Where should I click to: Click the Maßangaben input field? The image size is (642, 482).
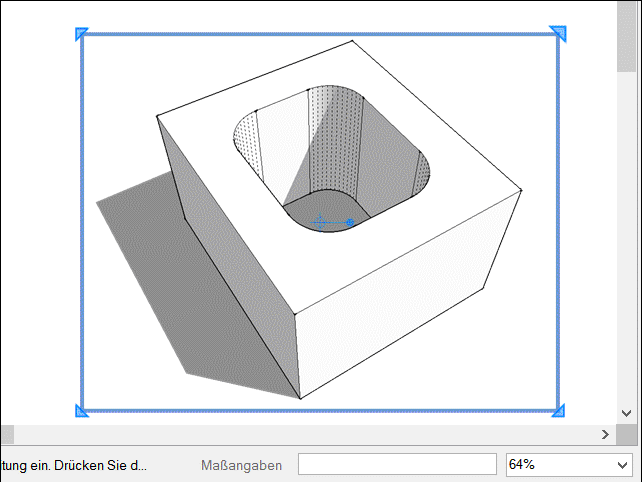coord(397,464)
